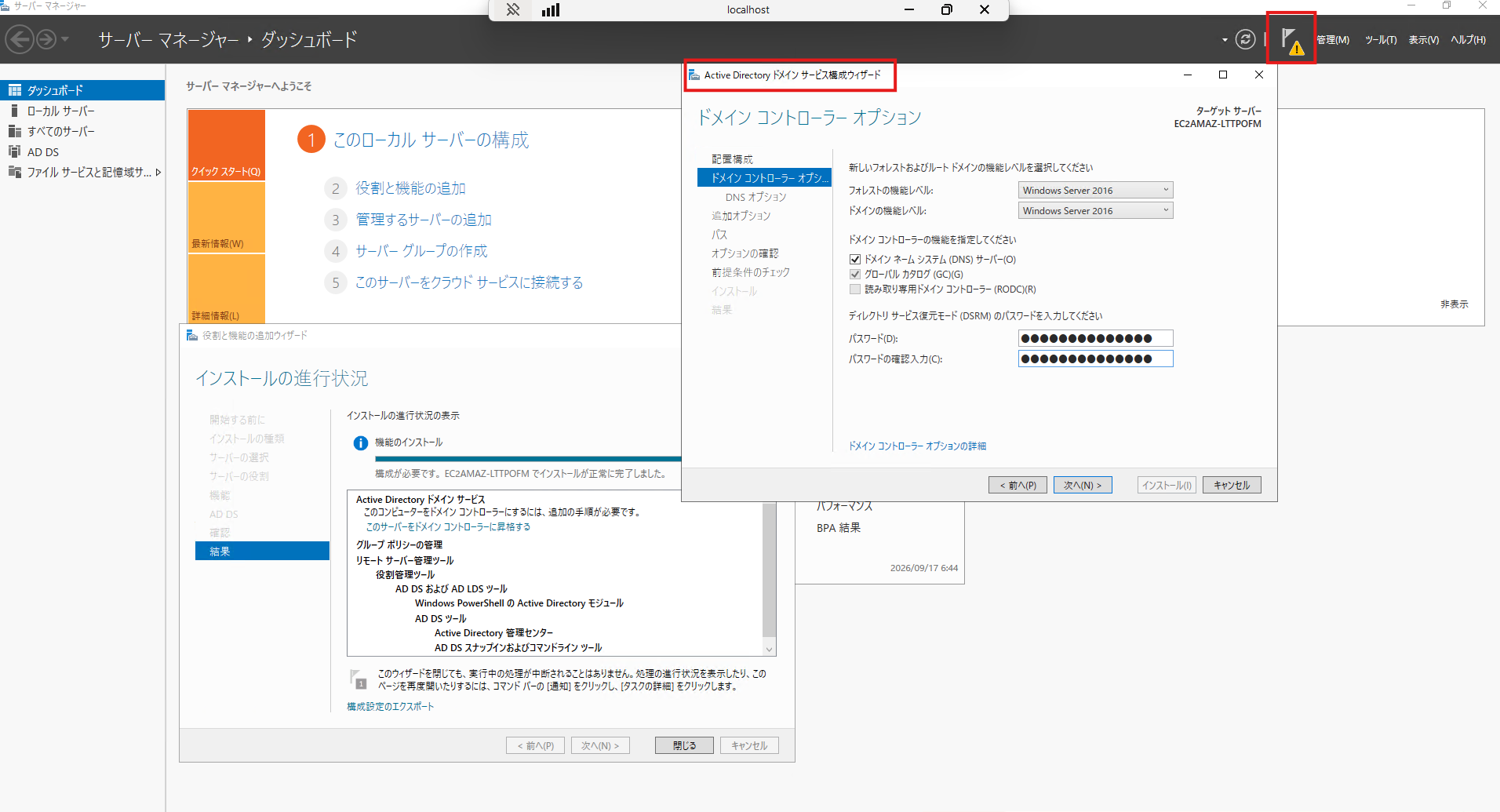
Task: Go back with the left arrow navigation button
Action: pos(21,39)
